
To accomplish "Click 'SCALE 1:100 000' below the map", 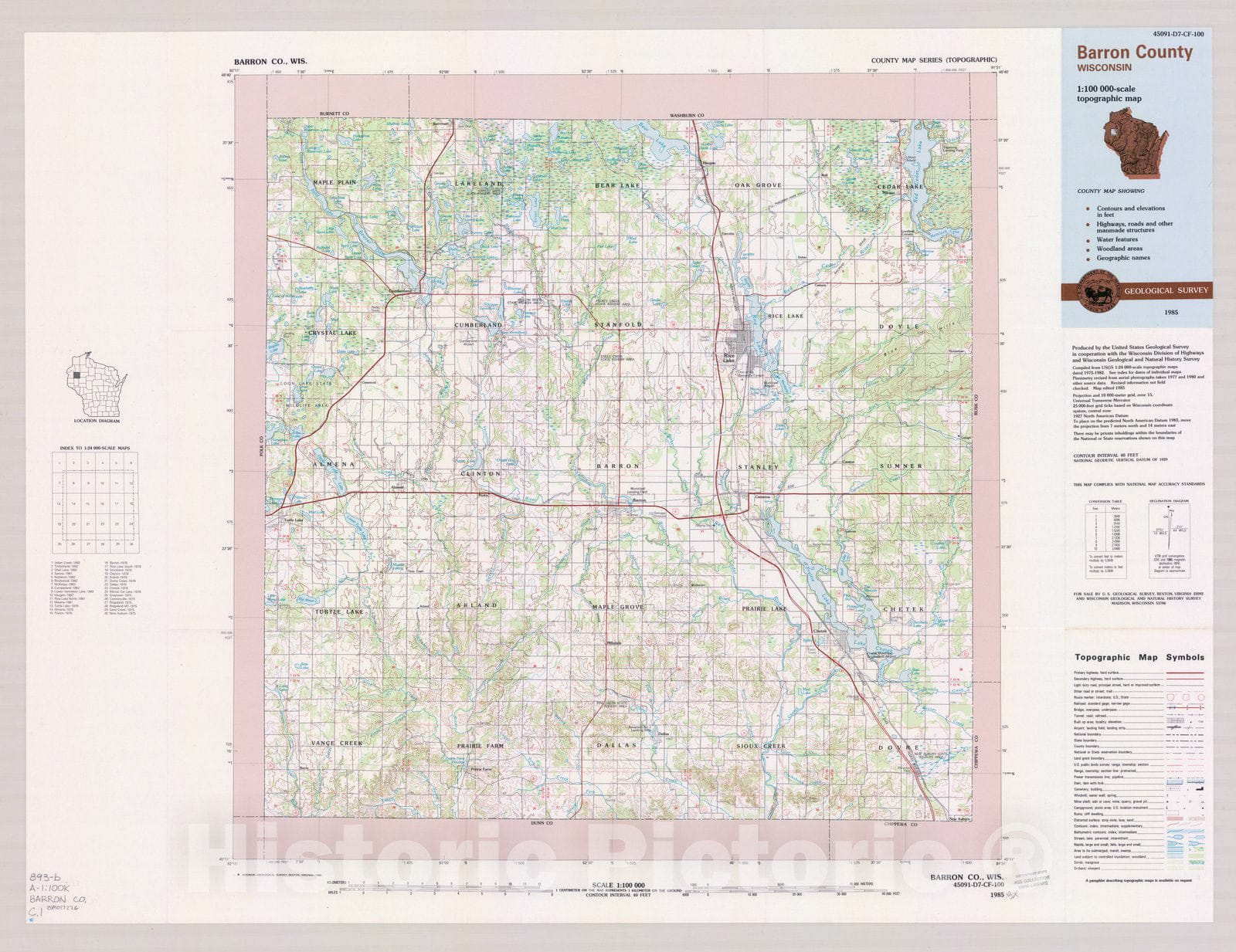I will pyautogui.click(x=618, y=885).
